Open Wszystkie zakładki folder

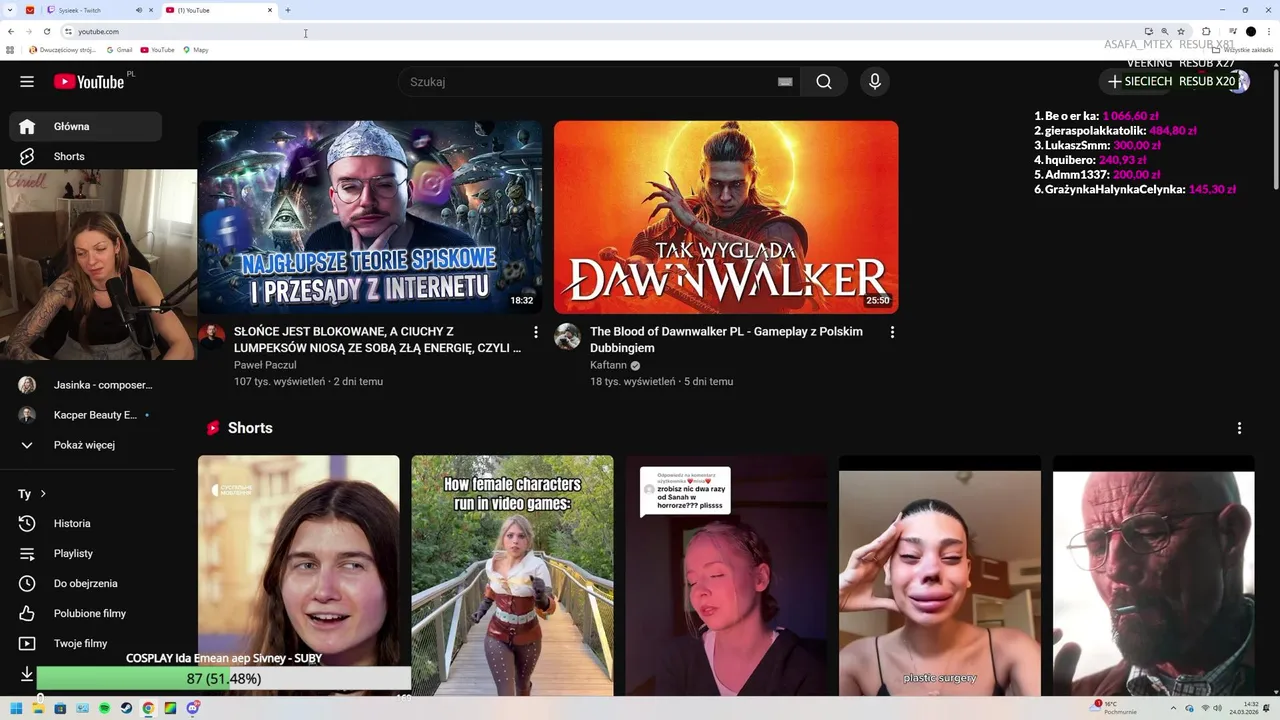[x=1243, y=49]
